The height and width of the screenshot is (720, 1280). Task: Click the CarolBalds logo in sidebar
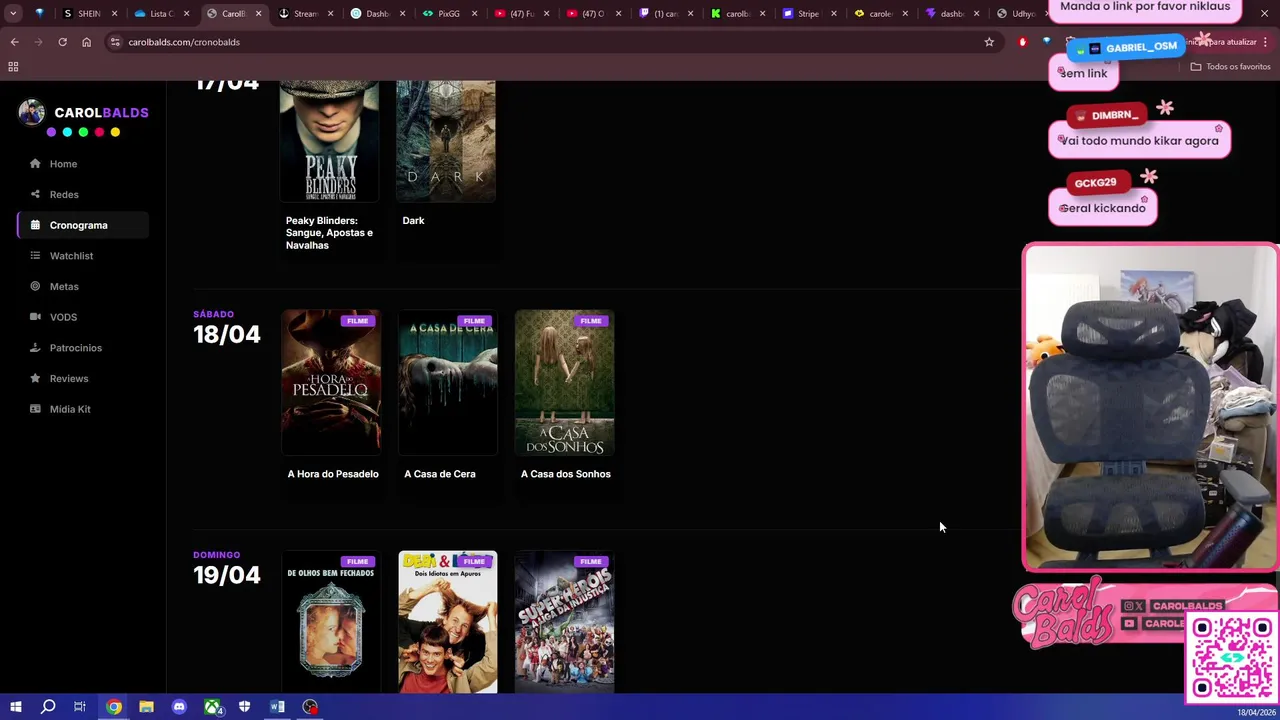click(83, 112)
